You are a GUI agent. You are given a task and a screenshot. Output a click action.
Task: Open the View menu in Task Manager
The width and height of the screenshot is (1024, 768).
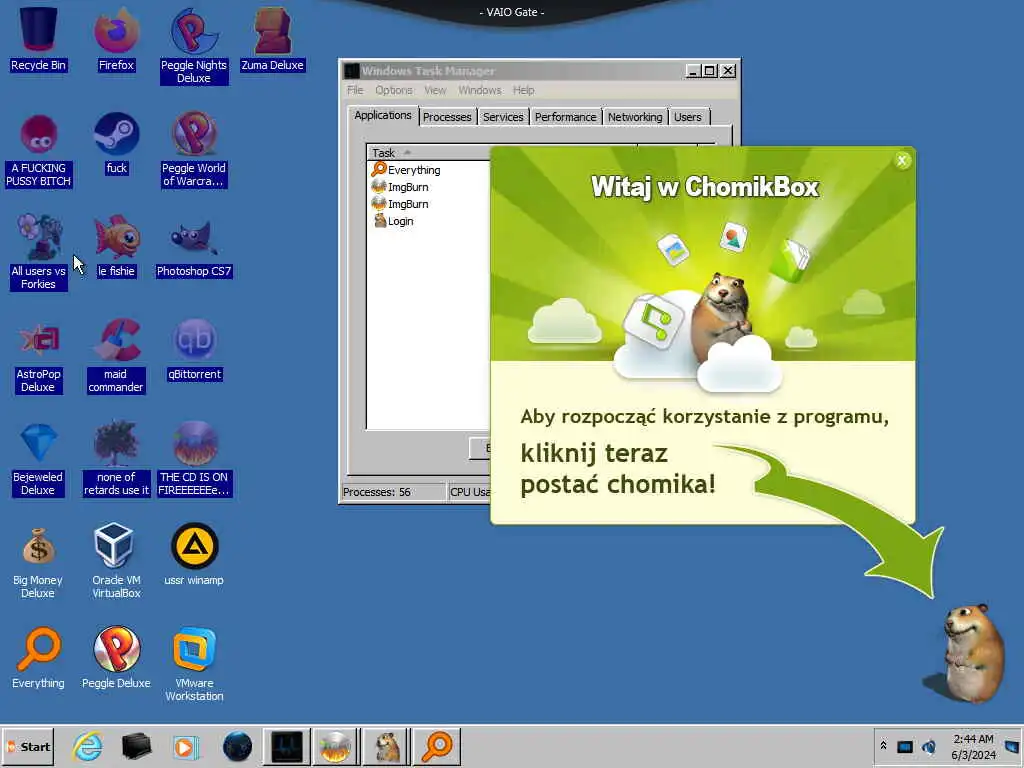coord(435,90)
